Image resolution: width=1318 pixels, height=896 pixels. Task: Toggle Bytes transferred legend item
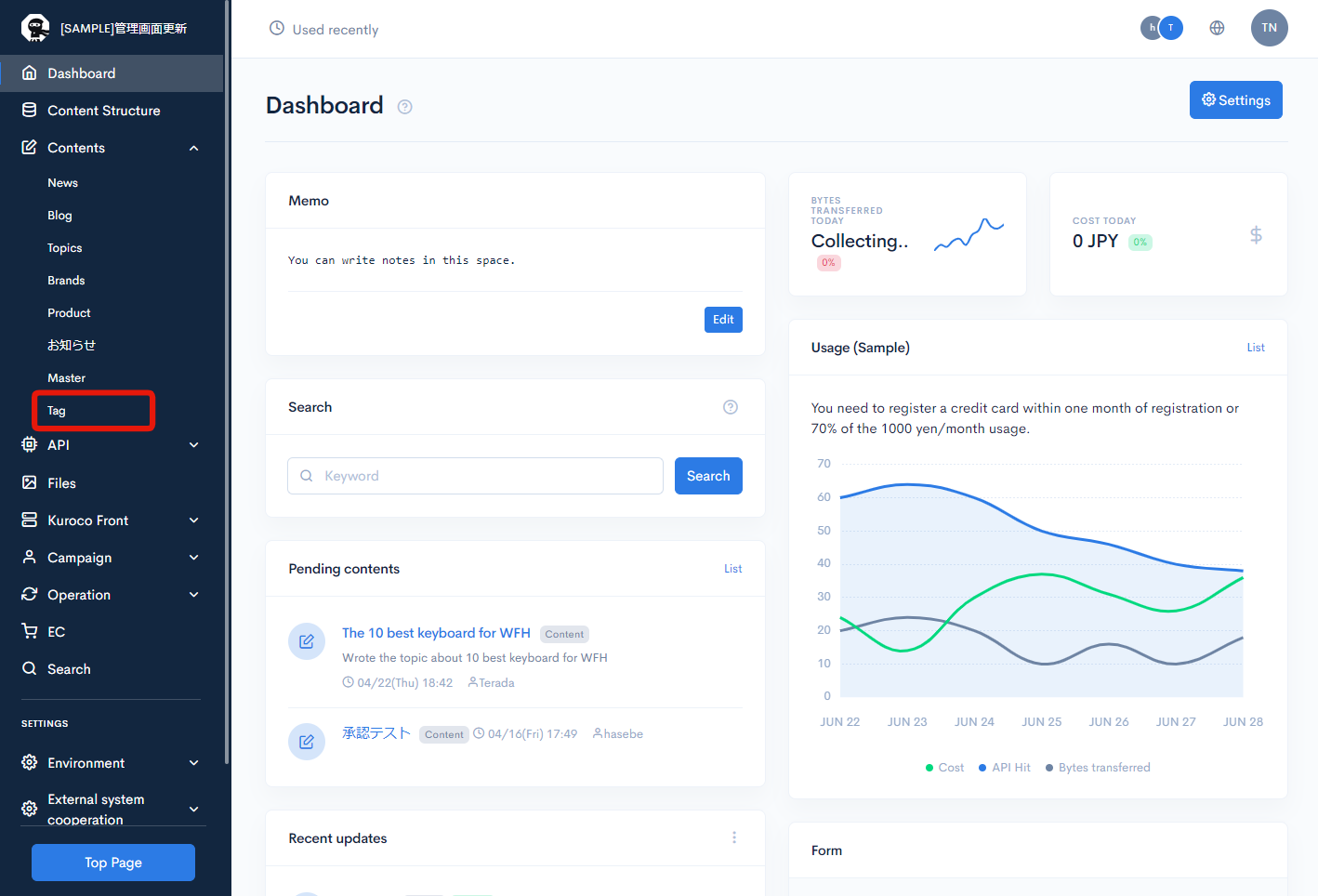click(1098, 768)
